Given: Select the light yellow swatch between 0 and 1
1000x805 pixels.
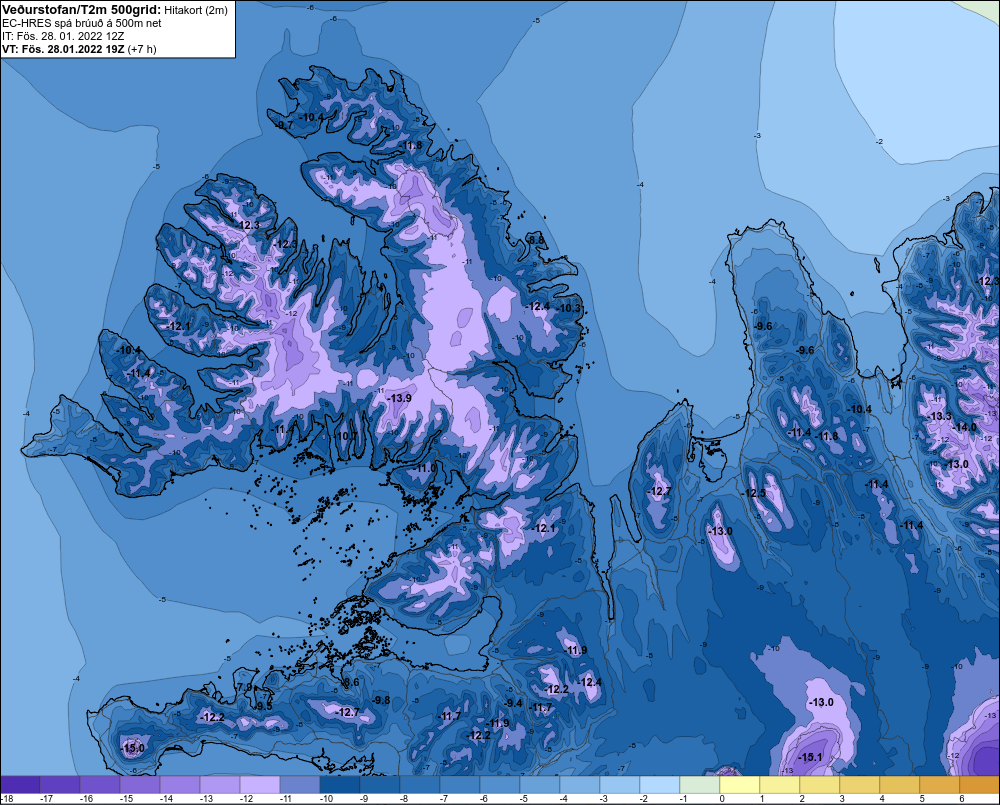Looking at the screenshot, I should click(x=740, y=785).
